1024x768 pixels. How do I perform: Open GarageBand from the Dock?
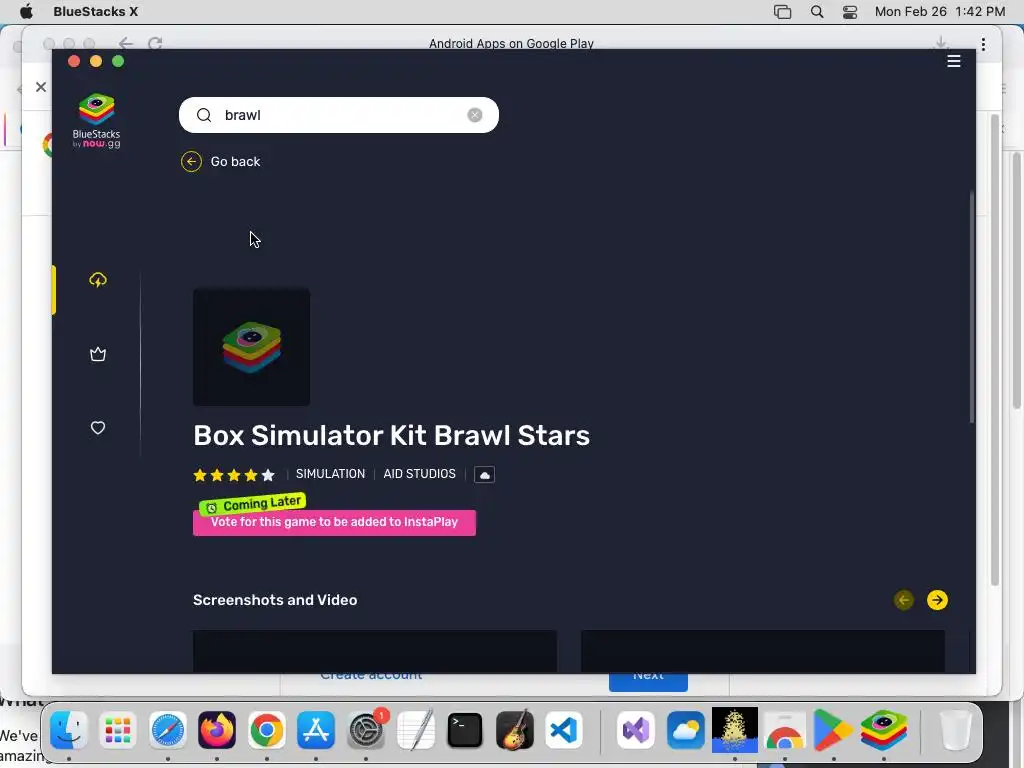coord(515,730)
